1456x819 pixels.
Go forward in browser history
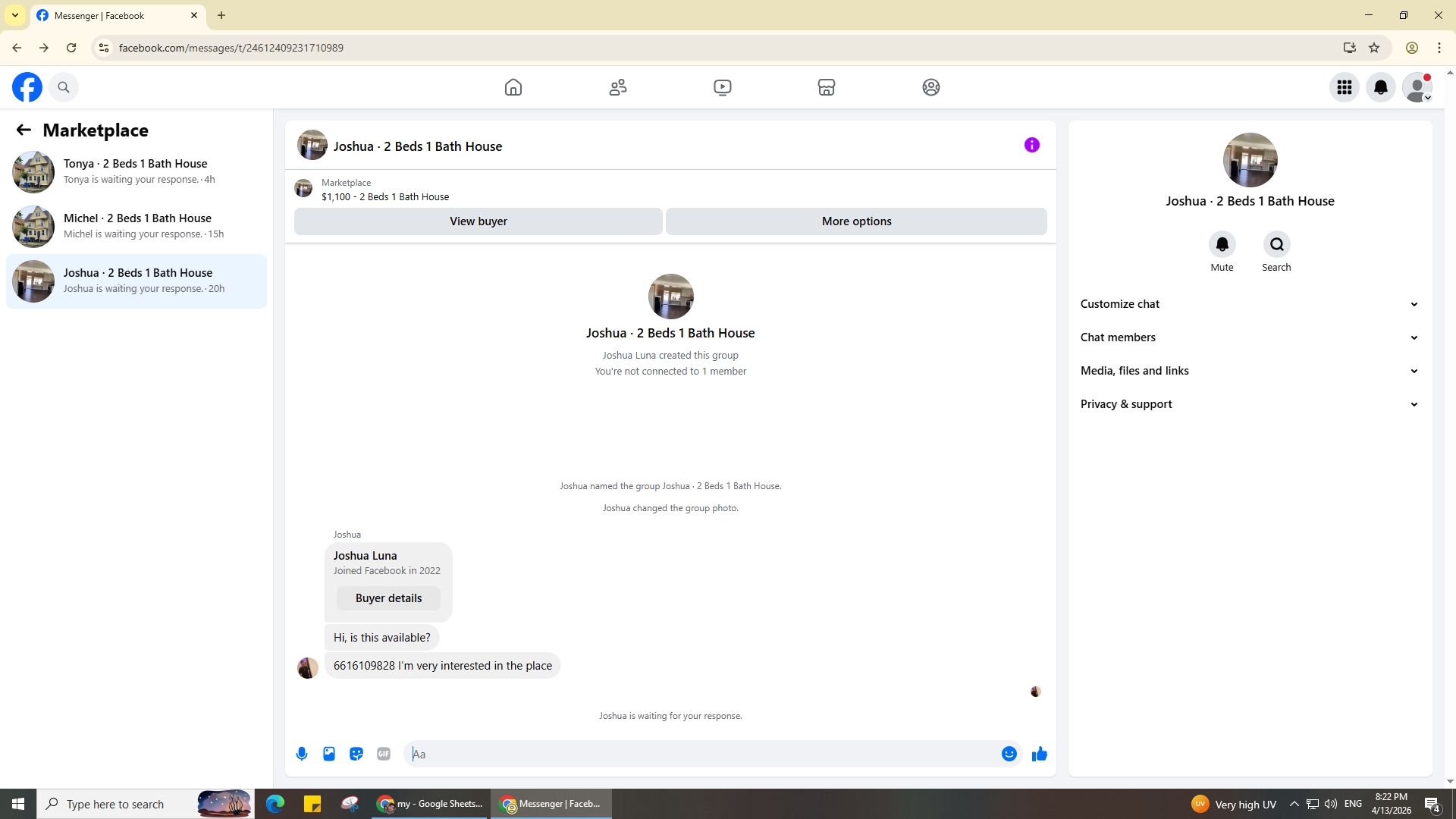point(44,48)
